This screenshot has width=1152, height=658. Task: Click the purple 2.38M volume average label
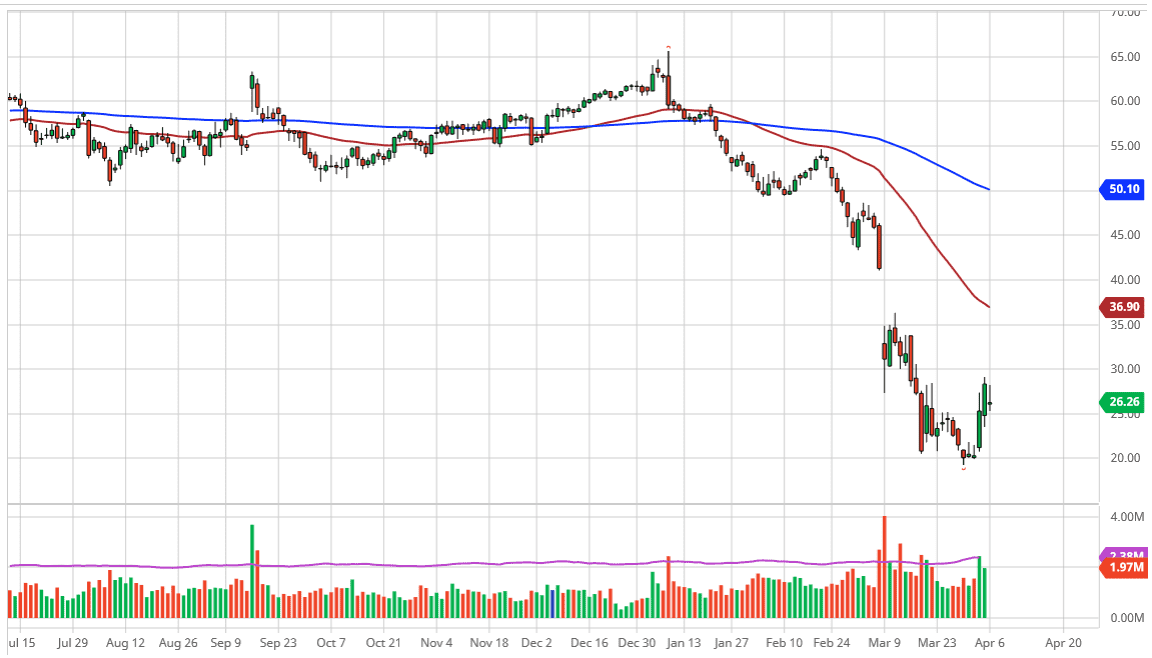[x=1126, y=555]
